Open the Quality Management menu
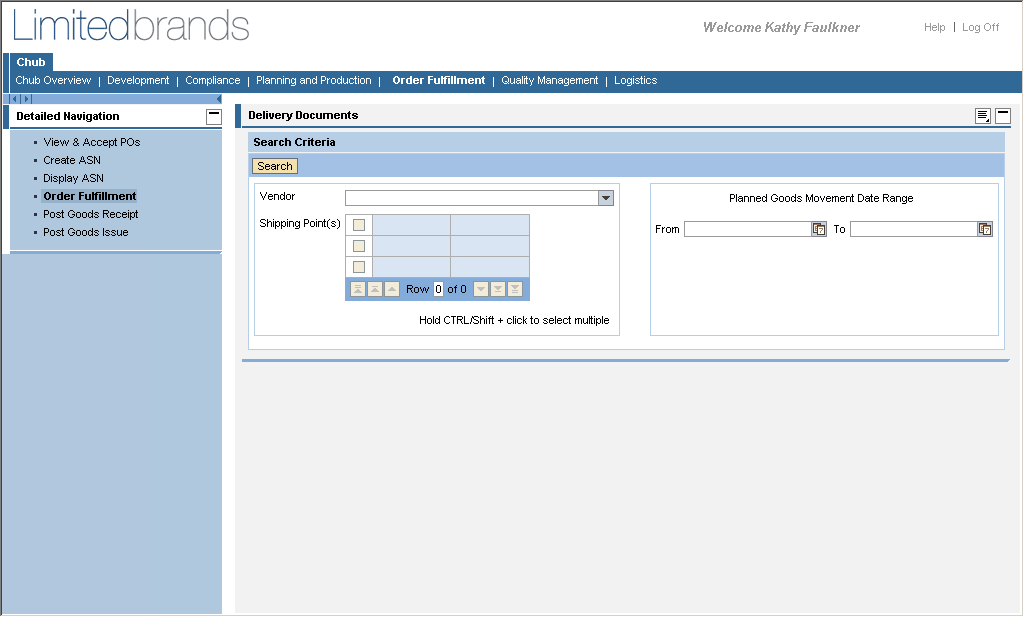The width and height of the screenshot is (1024, 617). point(550,80)
